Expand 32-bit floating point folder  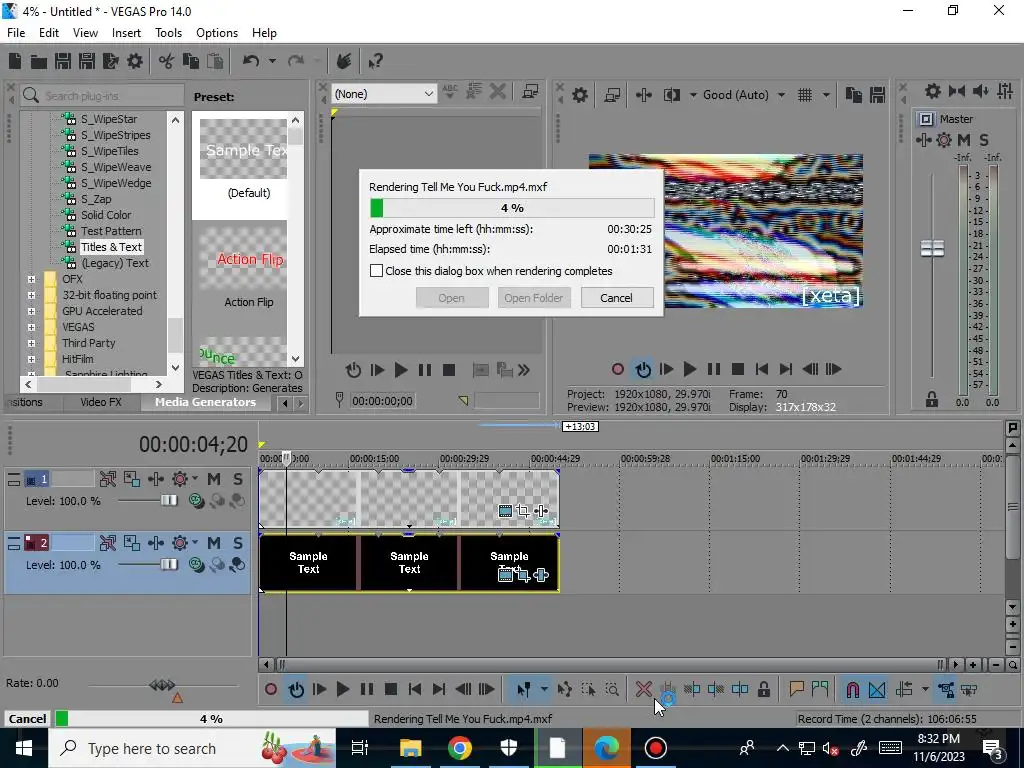pyautogui.click(x=31, y=295)
